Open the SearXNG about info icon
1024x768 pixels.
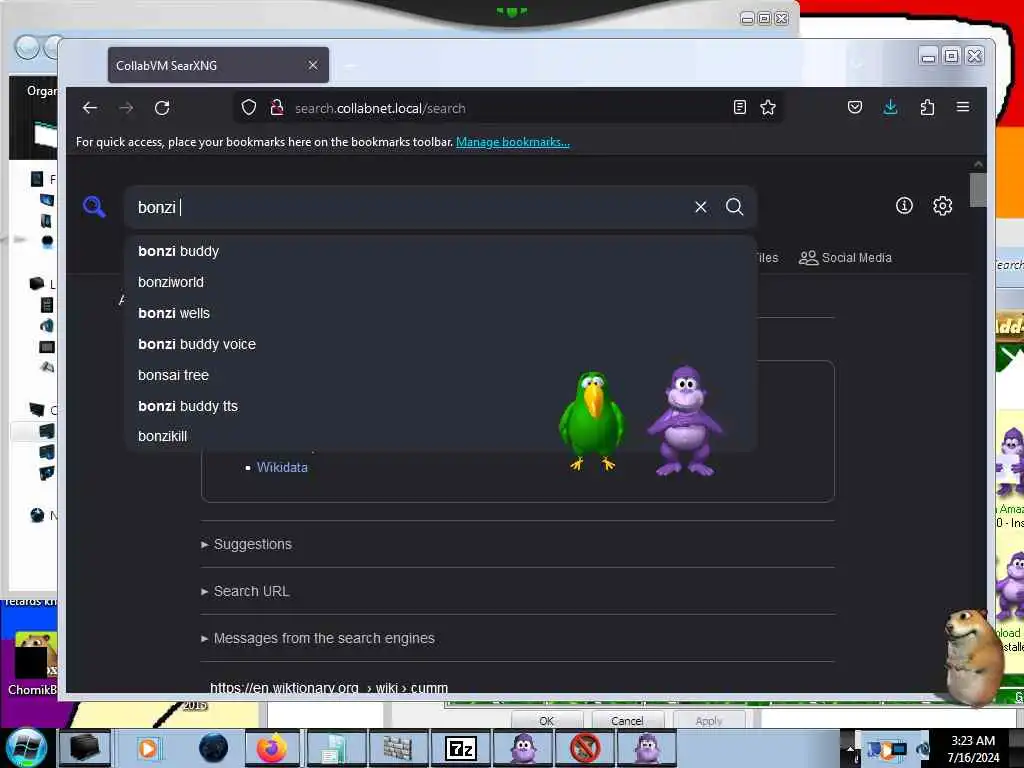coord(904,206)
